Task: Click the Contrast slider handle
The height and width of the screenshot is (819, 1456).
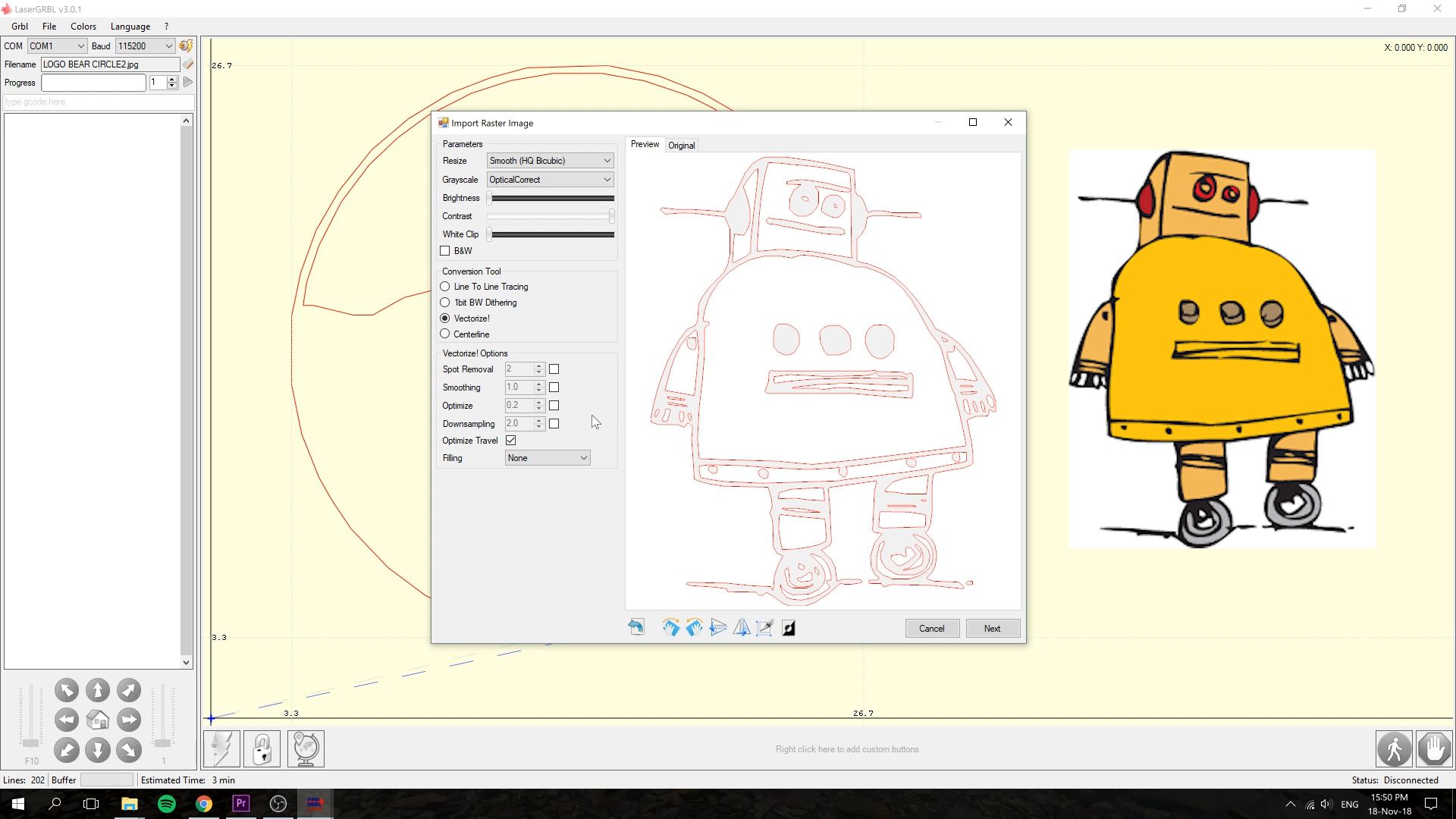Action: pos(611,216)
